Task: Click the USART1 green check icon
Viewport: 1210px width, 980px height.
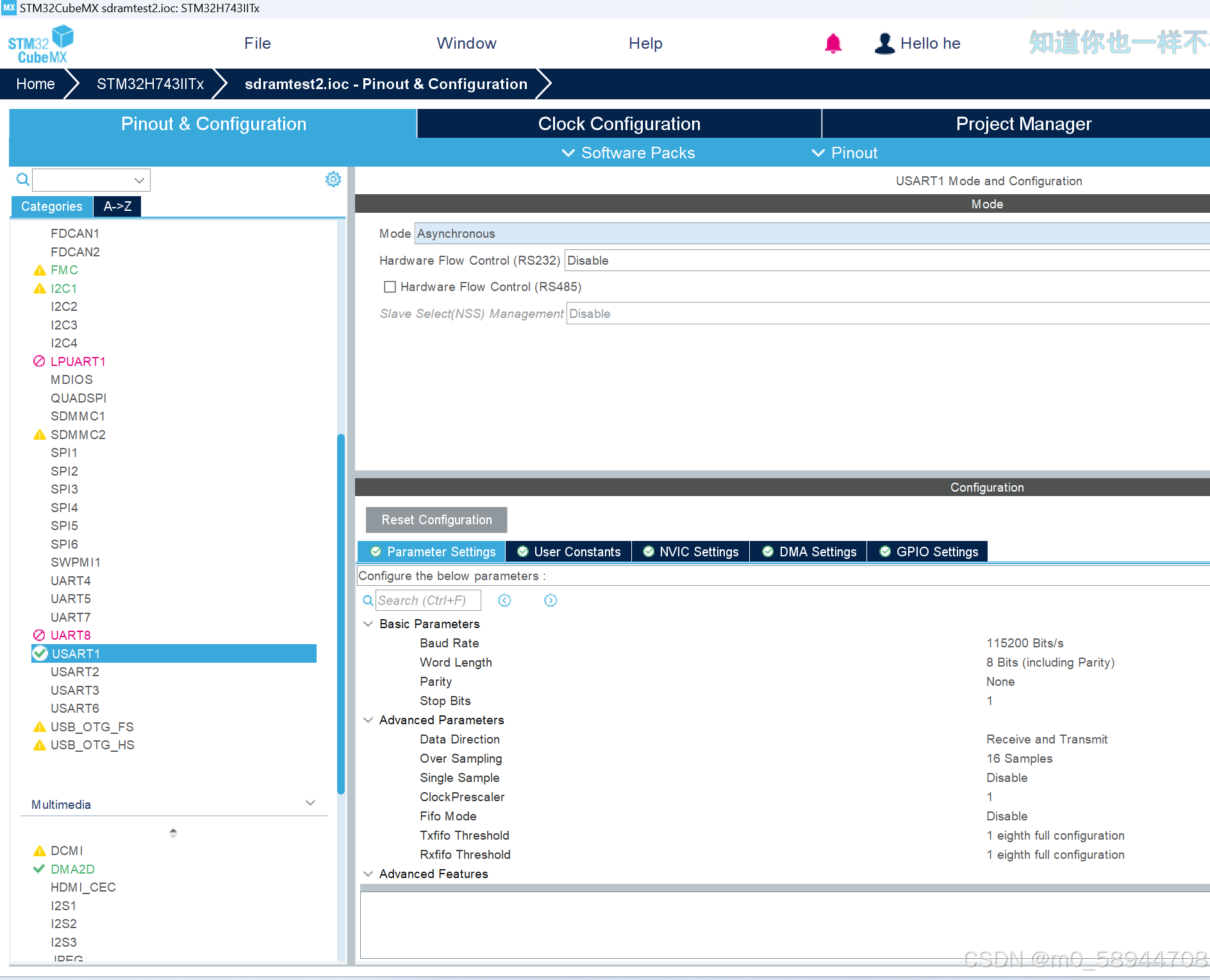Action: click(40, 654)
